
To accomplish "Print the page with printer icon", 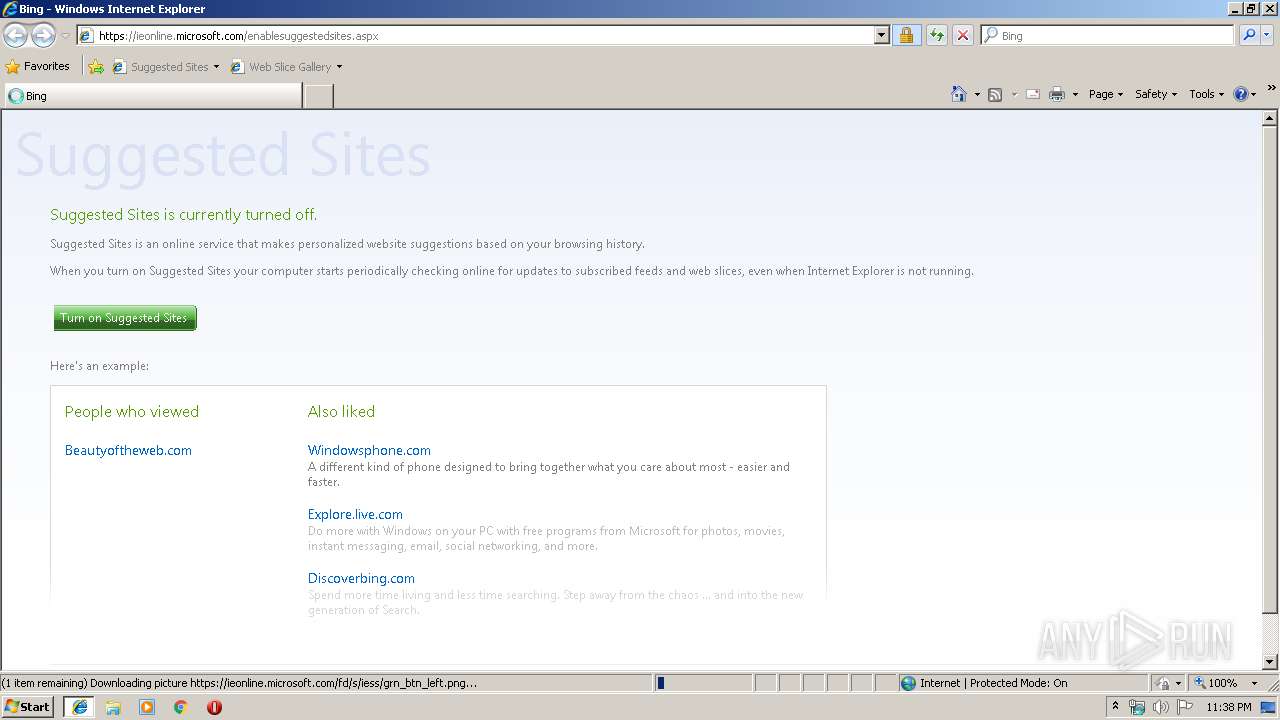I will 1057,94.
